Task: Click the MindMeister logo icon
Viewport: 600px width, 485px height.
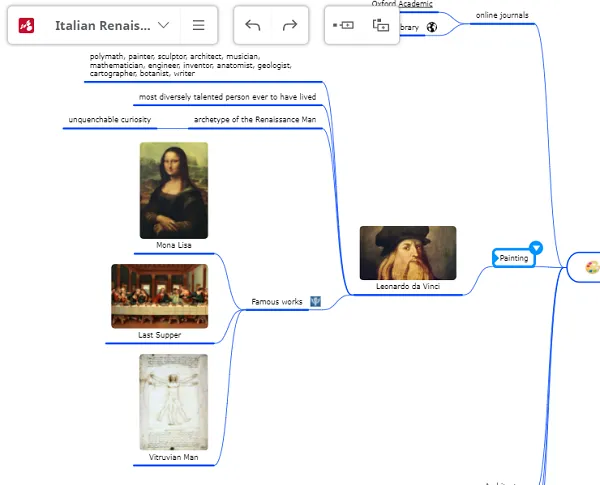Action: 26,26
